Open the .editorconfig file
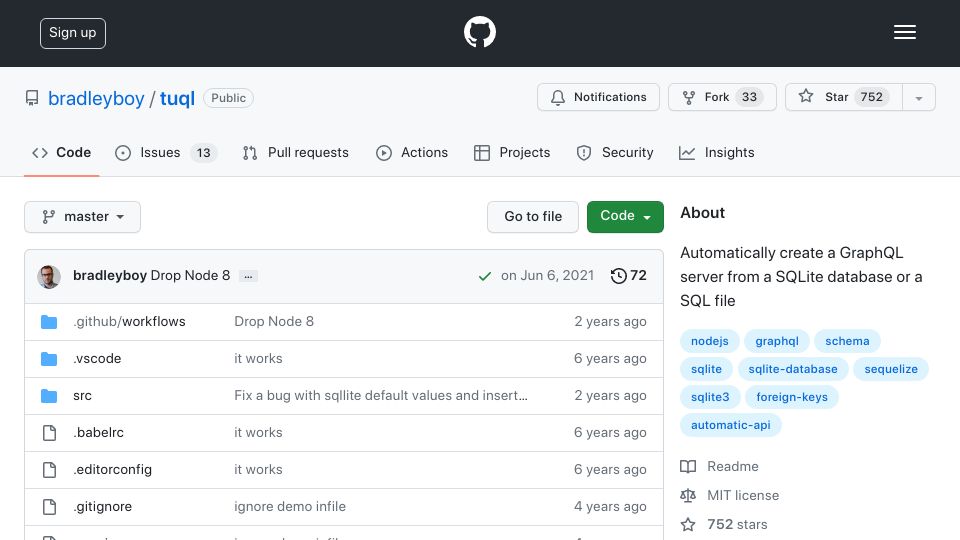 coord(112,470)
